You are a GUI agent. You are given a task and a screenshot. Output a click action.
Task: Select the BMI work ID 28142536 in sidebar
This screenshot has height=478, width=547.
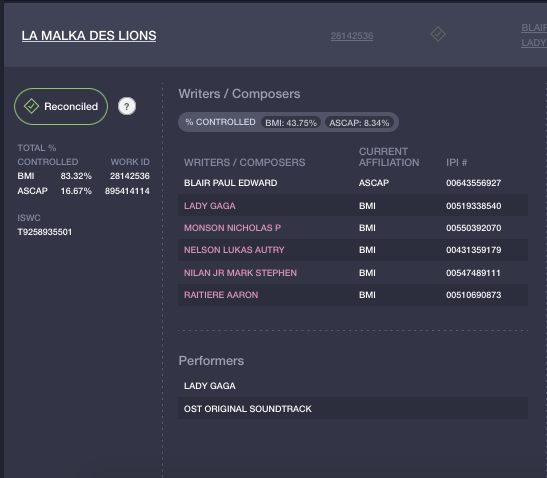point(130,176)
